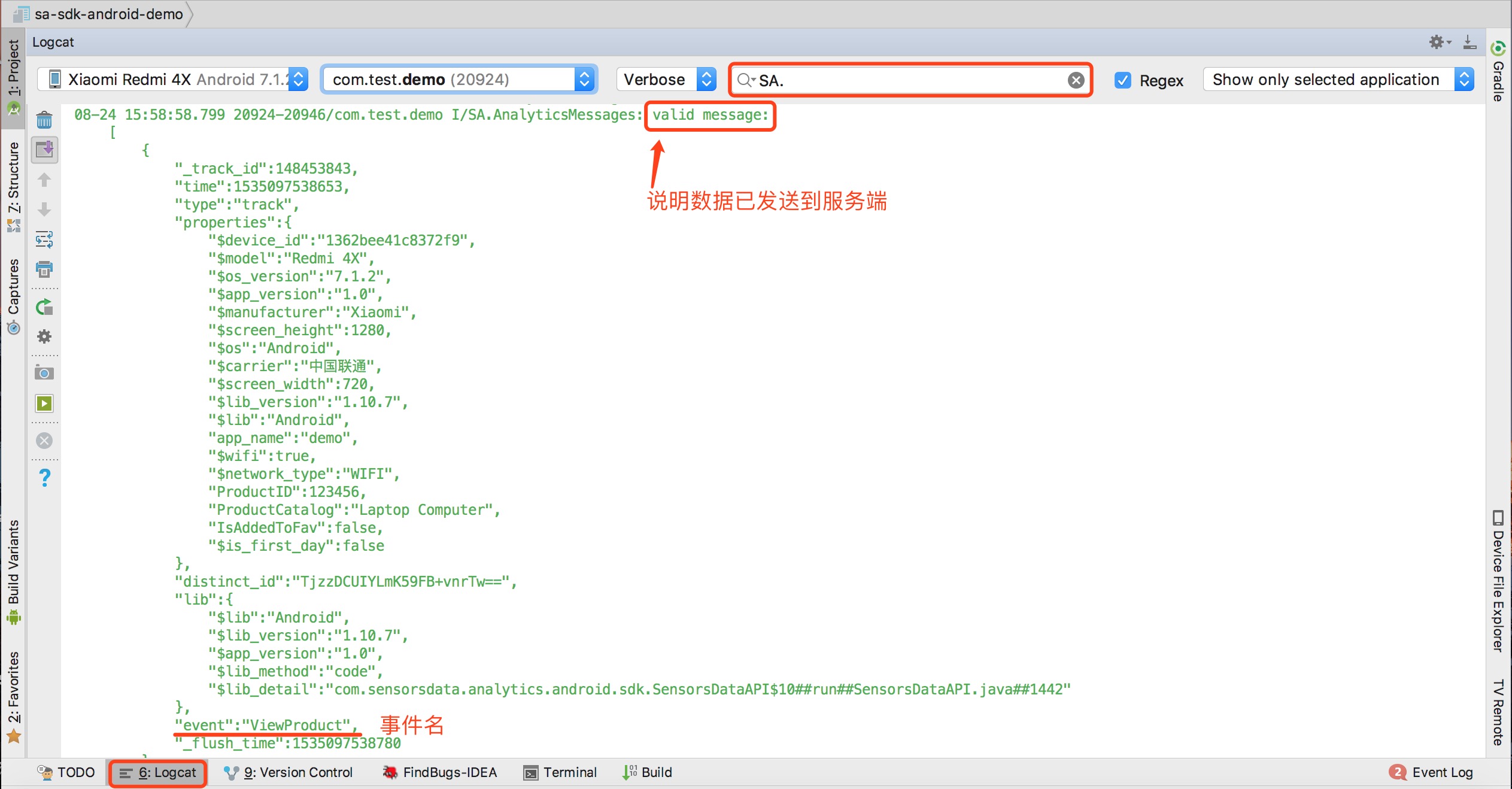Image resolution: width=1512 pixels, height=789 pixels.
Task: Open the Verbose log level dropdown
Action: (x=667, y=80)
